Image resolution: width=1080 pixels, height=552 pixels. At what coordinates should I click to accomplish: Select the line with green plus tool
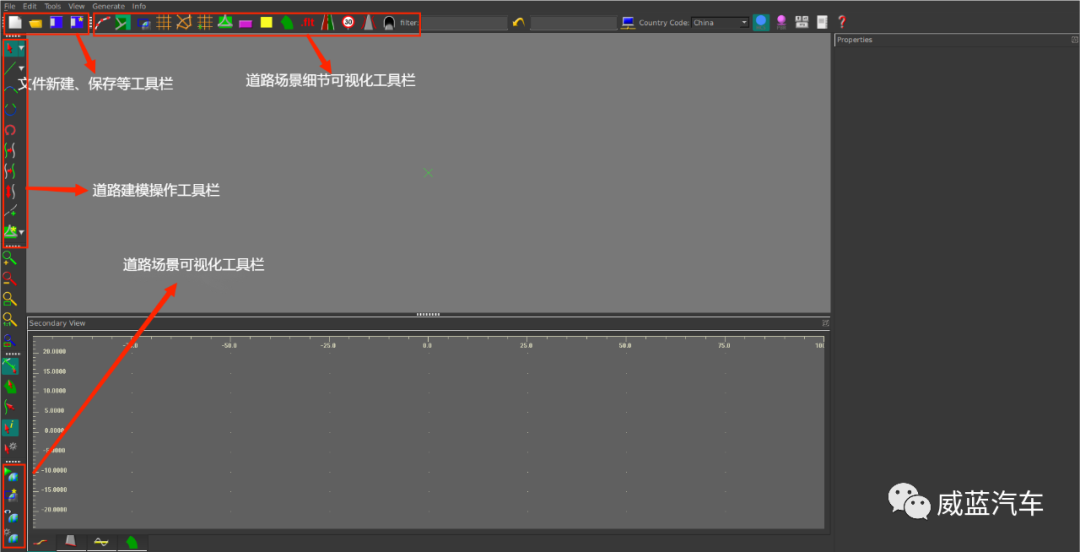10,212
